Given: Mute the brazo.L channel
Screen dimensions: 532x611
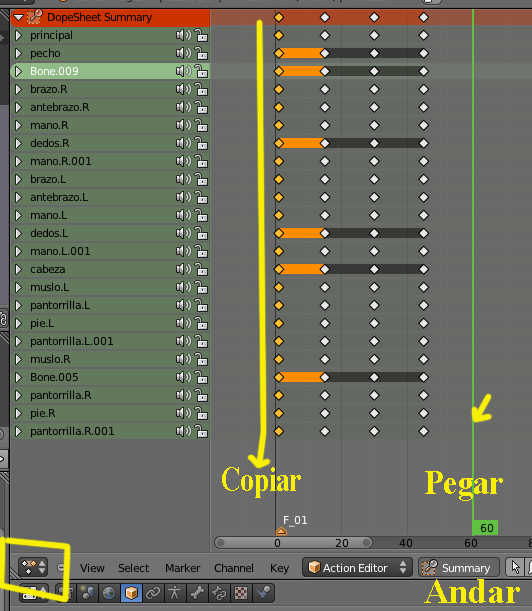Looking at the screenshot, I should pos(184,179).
